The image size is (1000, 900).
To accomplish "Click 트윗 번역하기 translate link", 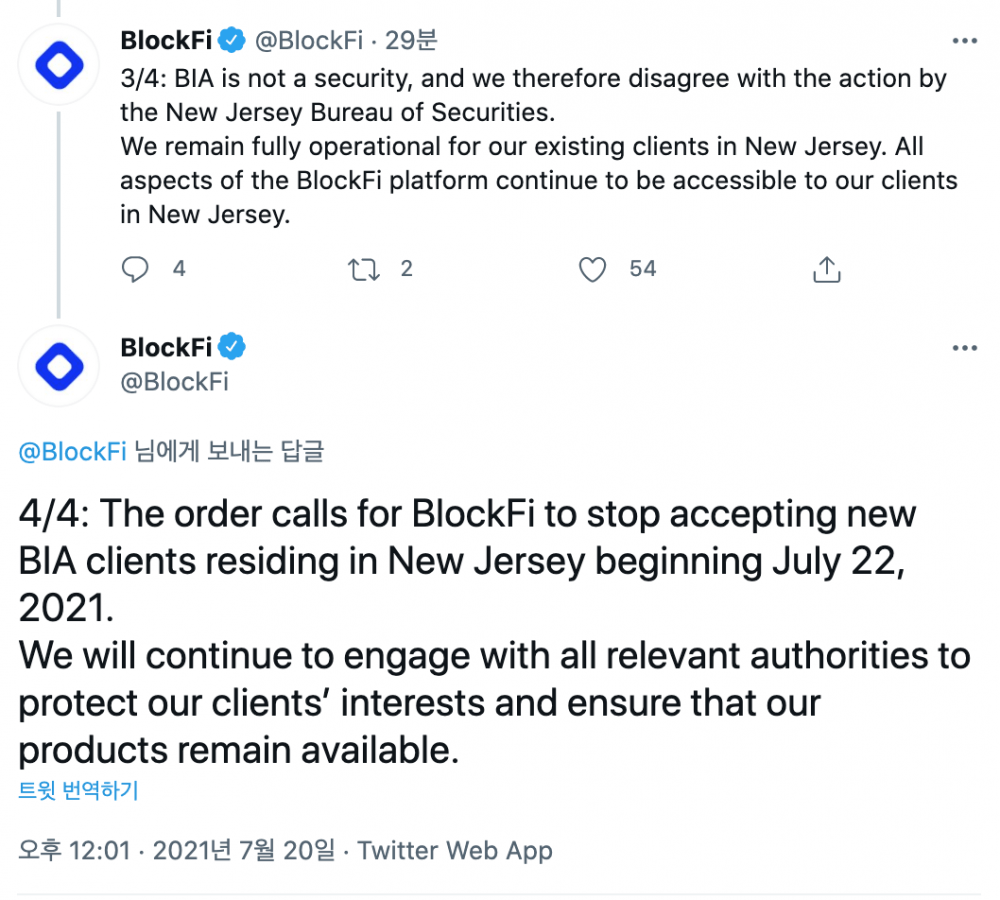I will point(78,790).
